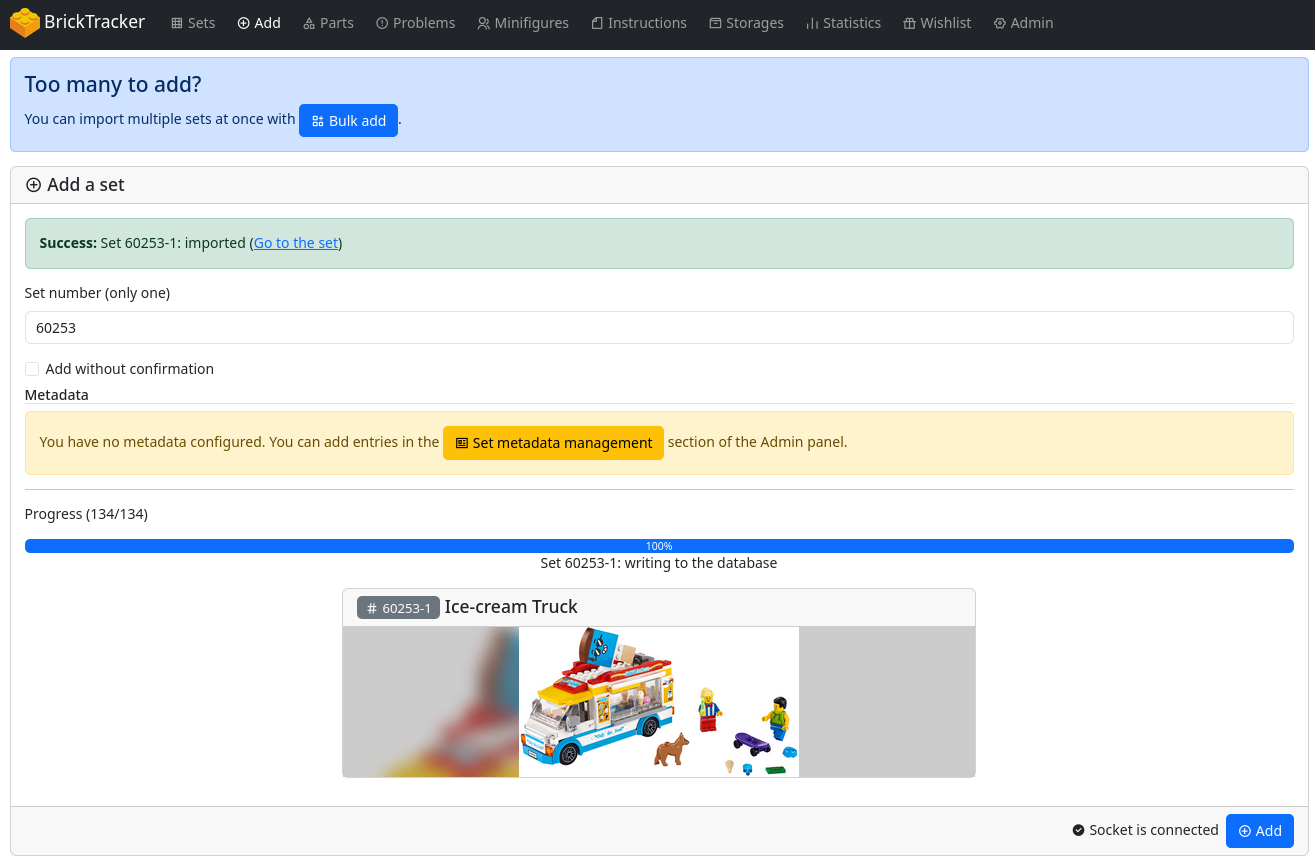Open the Sets page from navbar

tap(193, 23)
